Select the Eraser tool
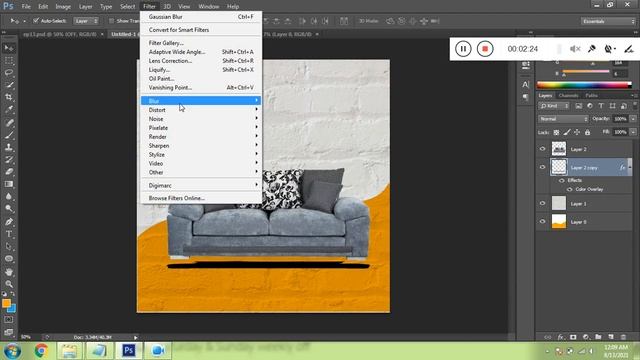This screenshot has width=640, height=360. tap(9, 172)
